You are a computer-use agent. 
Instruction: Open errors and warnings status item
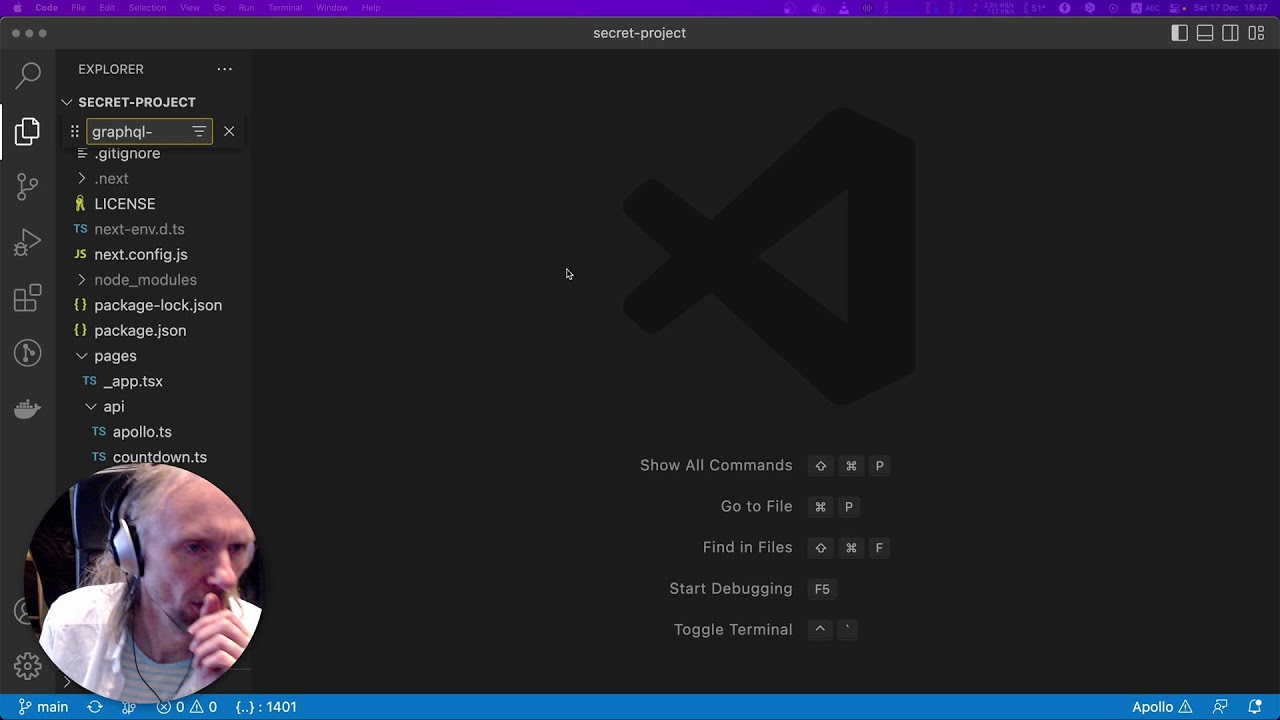pos(187,707)
